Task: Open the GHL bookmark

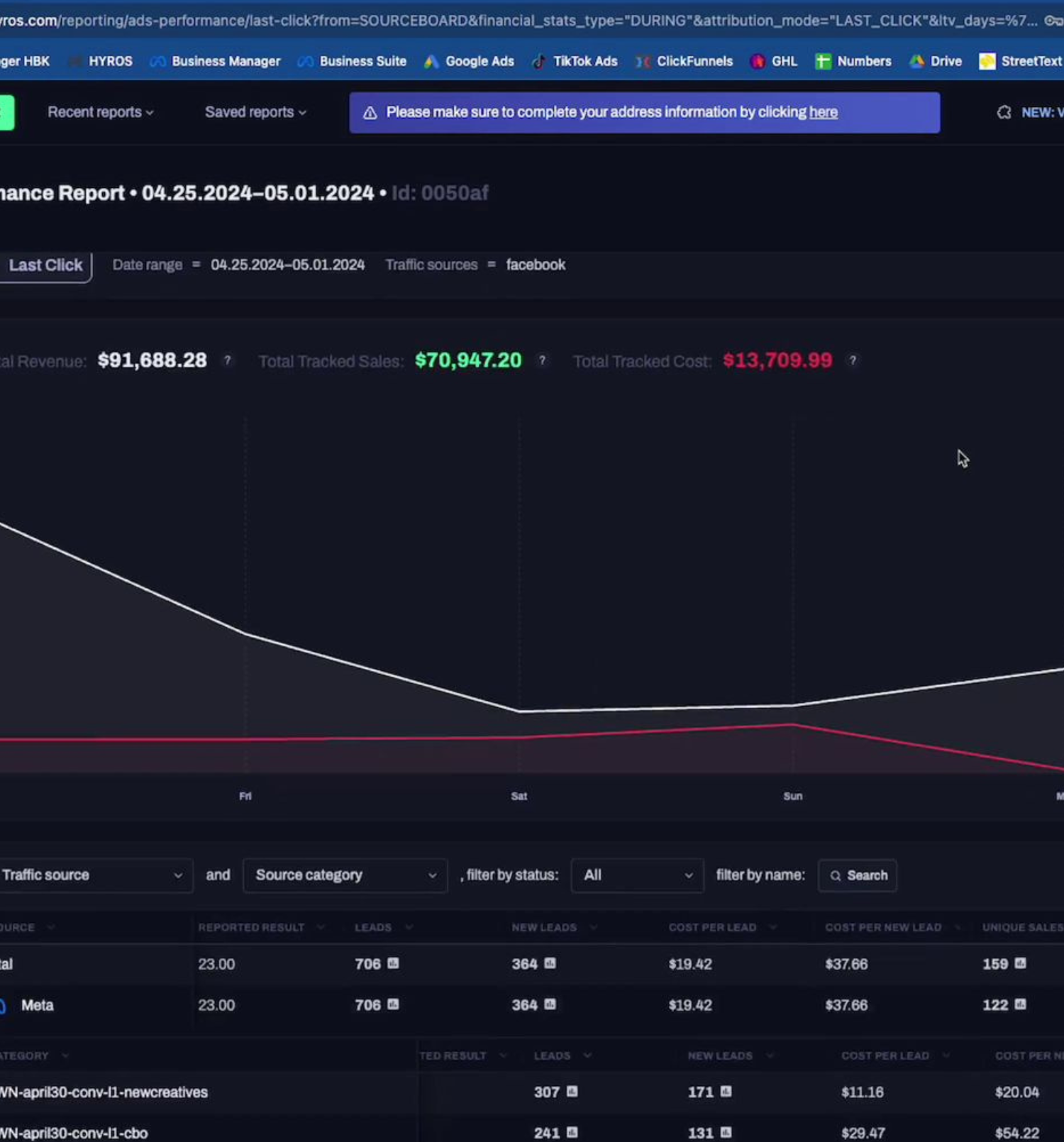Action: click(x=774, y=61)
